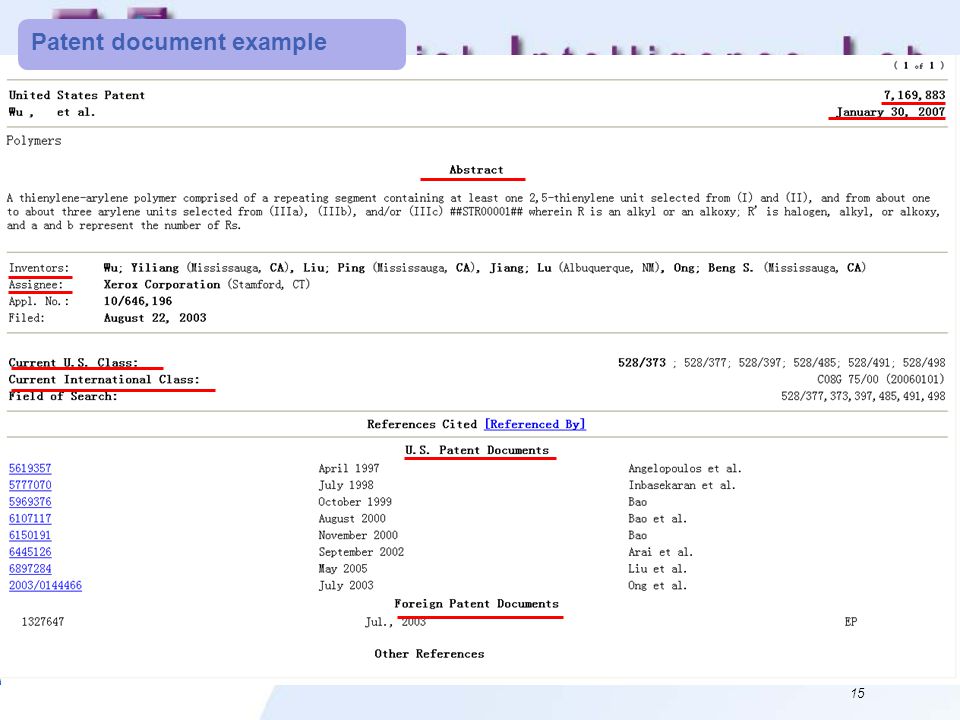This screenshot has width=960, height=720.
Task: Select the date "November 2000"
Action: coord(358,535)
